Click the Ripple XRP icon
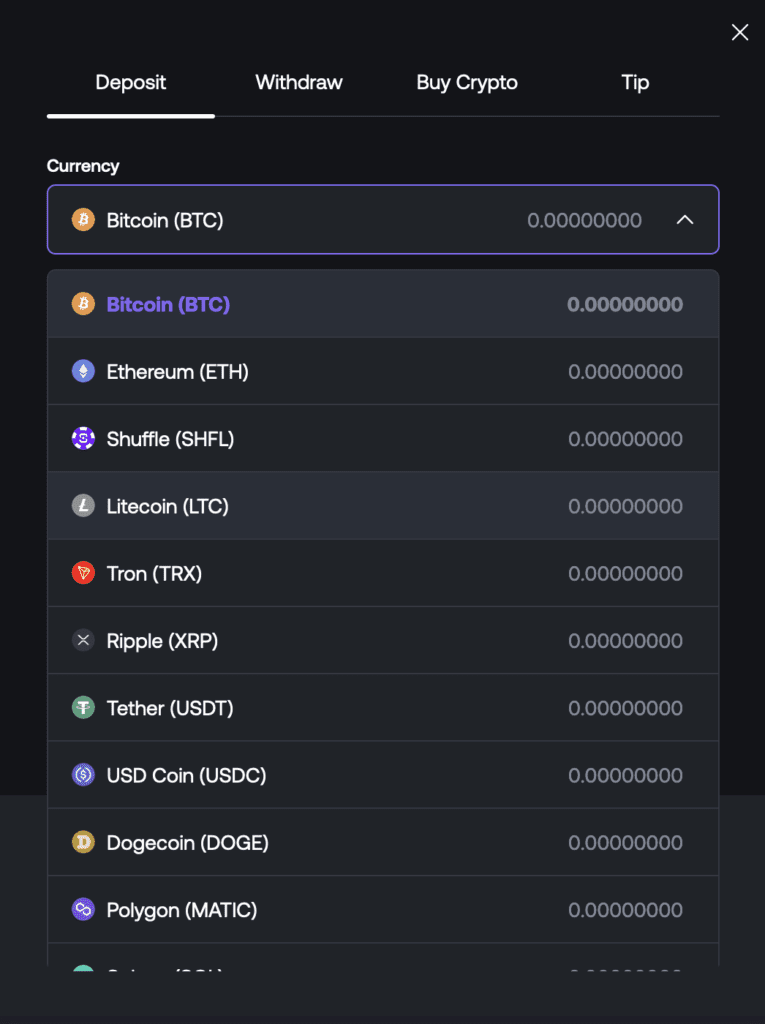This screenshot has width=765, height=1024. coord(83,640)
